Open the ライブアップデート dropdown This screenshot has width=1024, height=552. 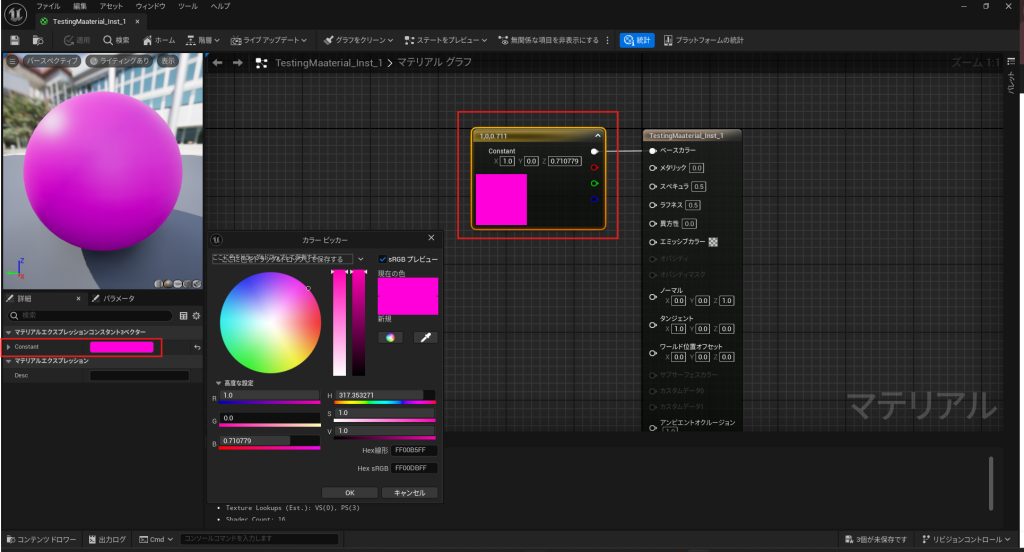pyautogui.click(x=273, y=40)
